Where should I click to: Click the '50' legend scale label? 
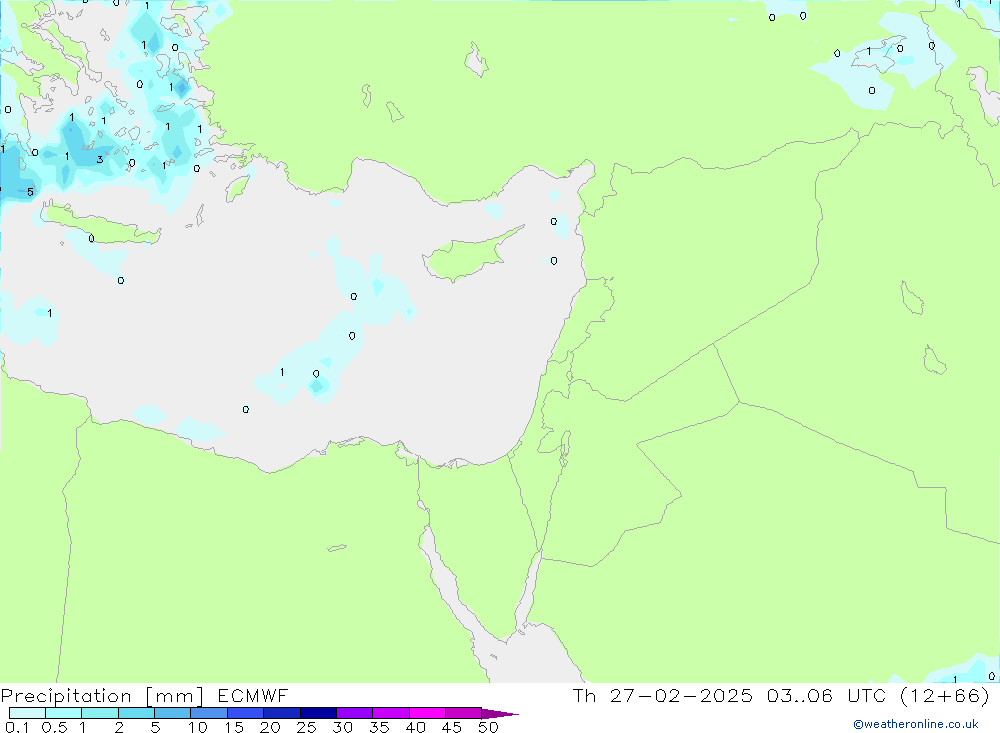coord(488,727)
